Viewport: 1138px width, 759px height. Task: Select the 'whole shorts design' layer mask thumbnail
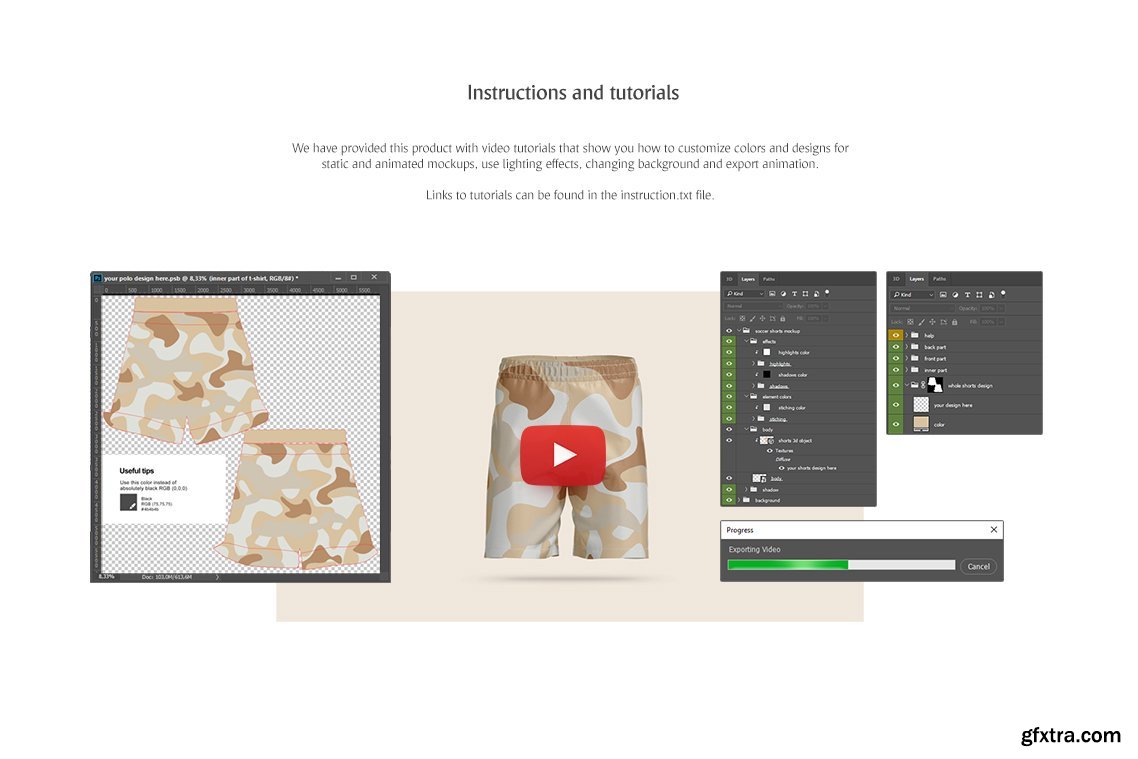937,385
